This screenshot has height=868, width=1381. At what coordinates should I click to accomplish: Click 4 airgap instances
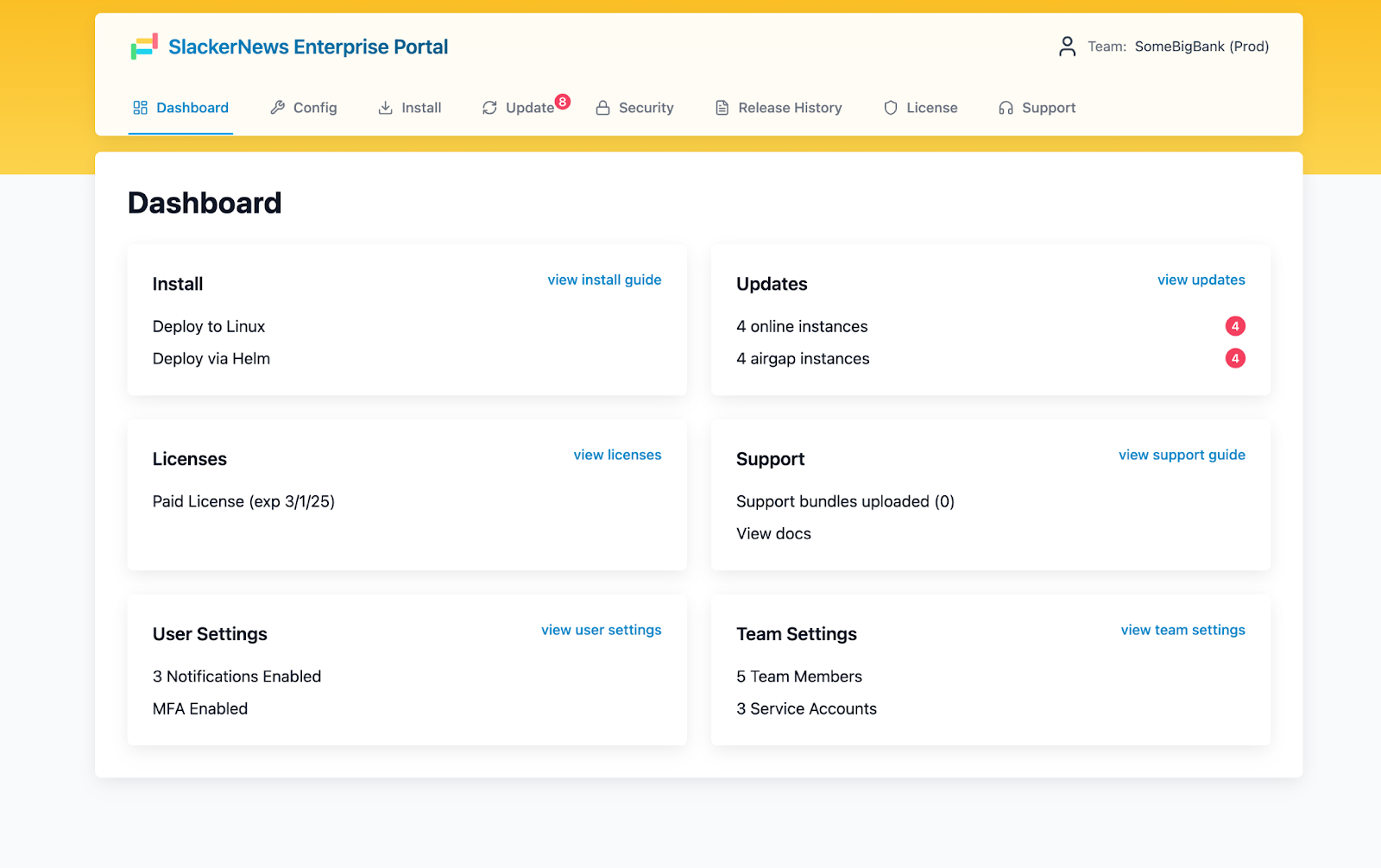[x=803, y=358]
